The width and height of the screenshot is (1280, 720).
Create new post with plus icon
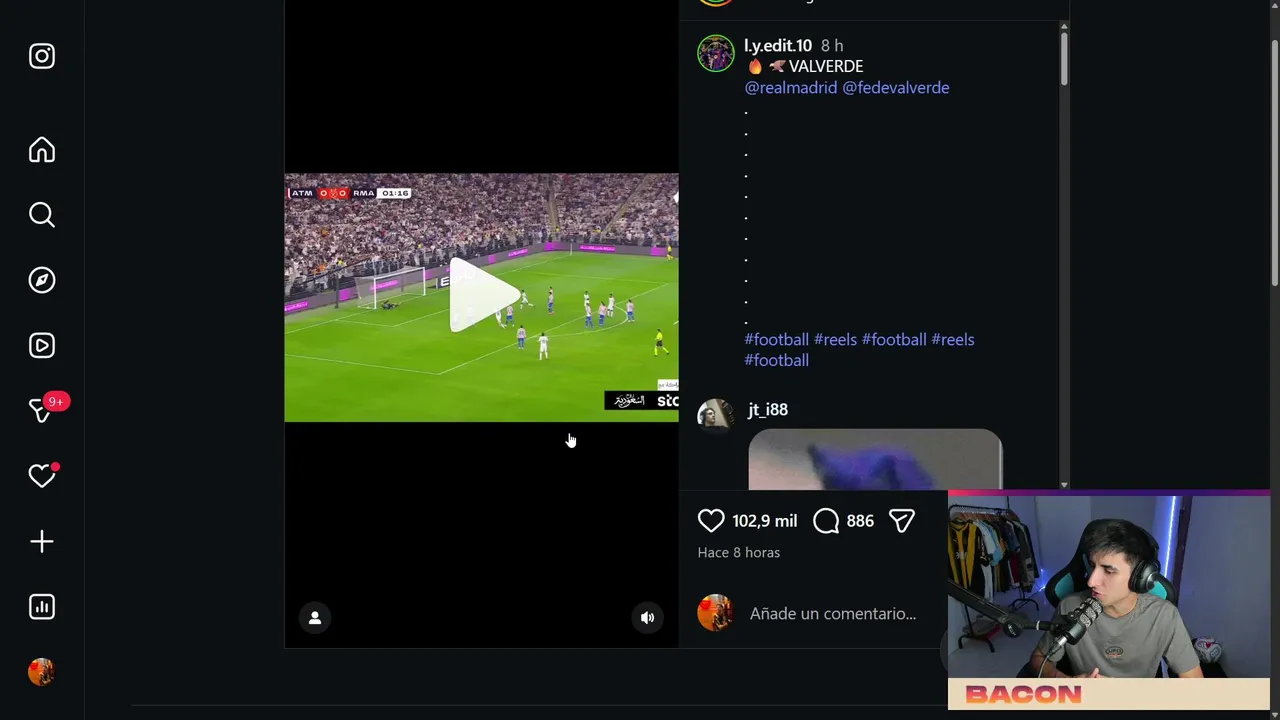(42, 541)
